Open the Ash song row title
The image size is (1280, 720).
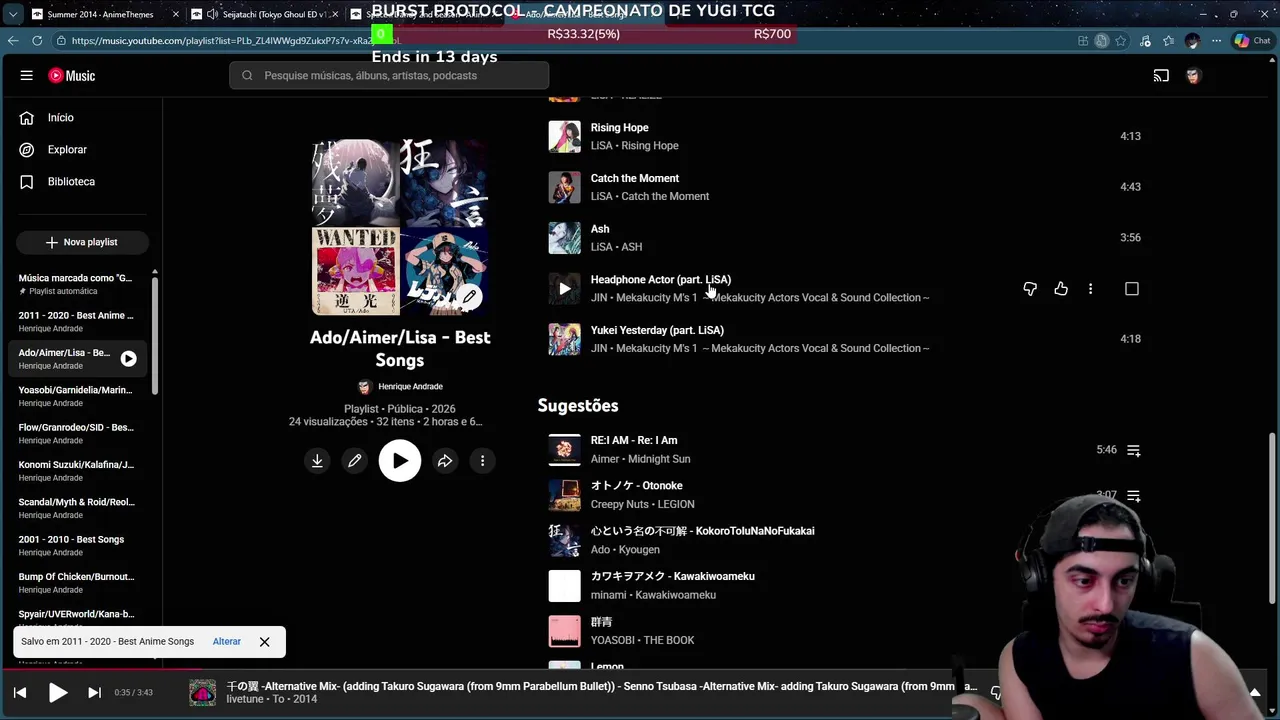point(599,229)
